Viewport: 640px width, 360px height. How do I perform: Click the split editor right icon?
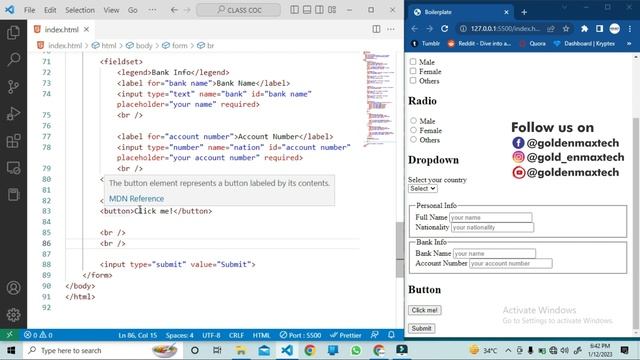point(376,29)
